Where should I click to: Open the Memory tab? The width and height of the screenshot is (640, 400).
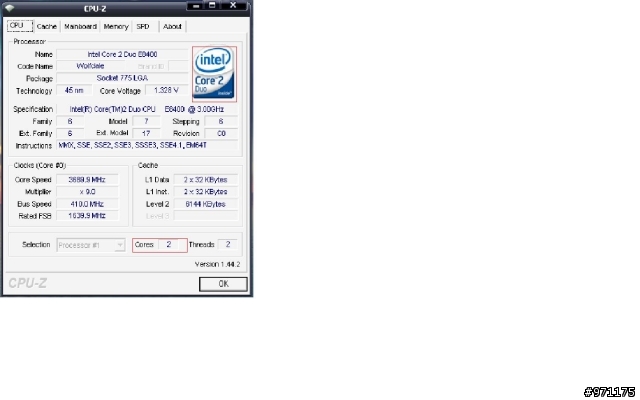tap(116, 27)
